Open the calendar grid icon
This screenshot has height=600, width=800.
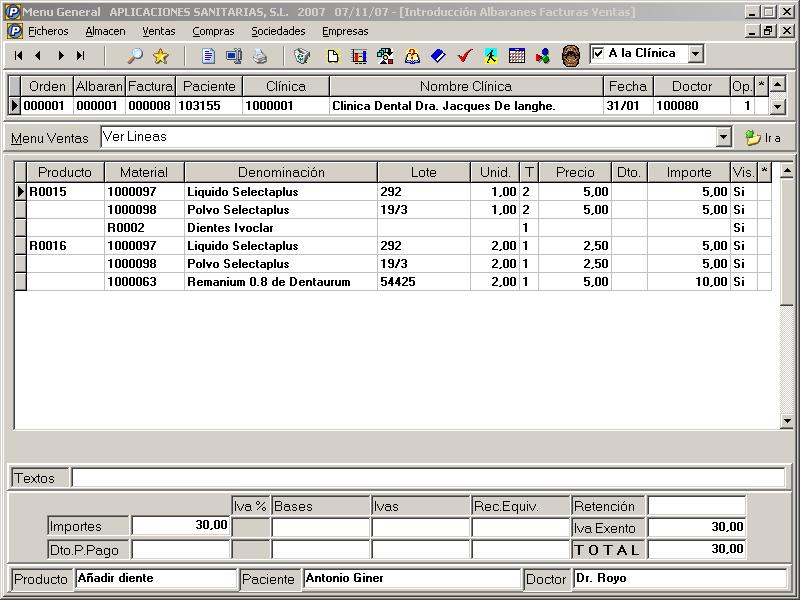[x=517, y=56]
